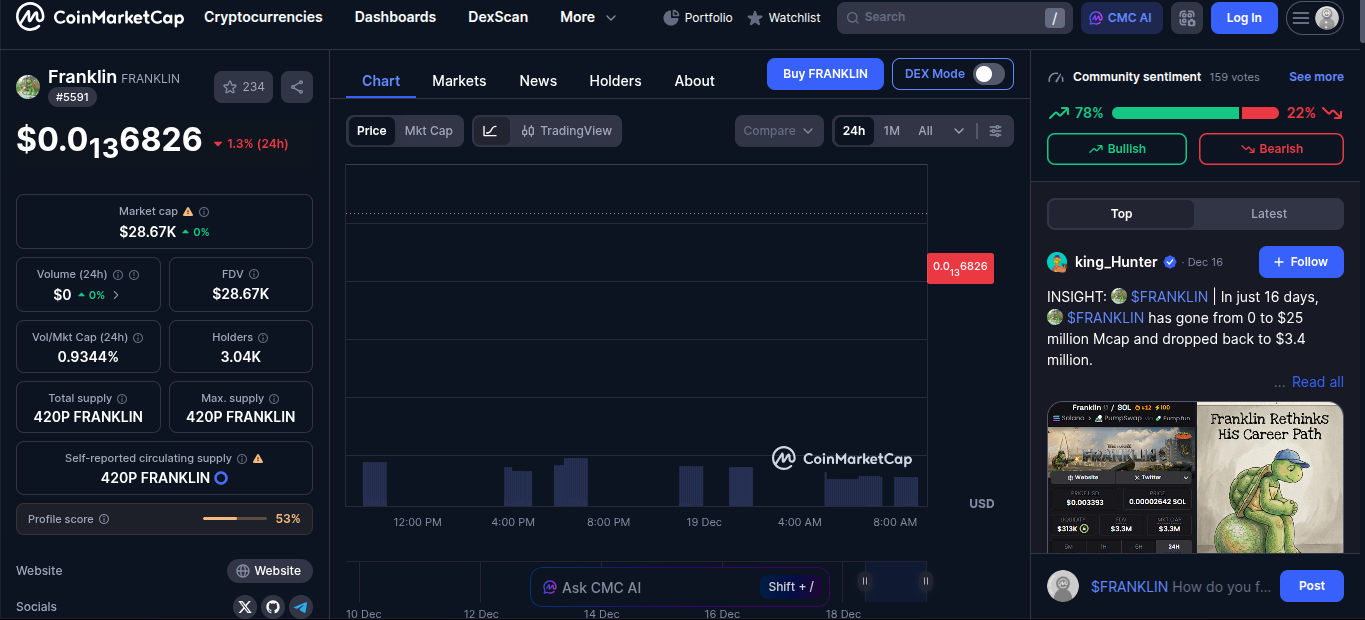Open the GitHub social link
This screenshot has width=1365, height=620.
click(273, 607)
